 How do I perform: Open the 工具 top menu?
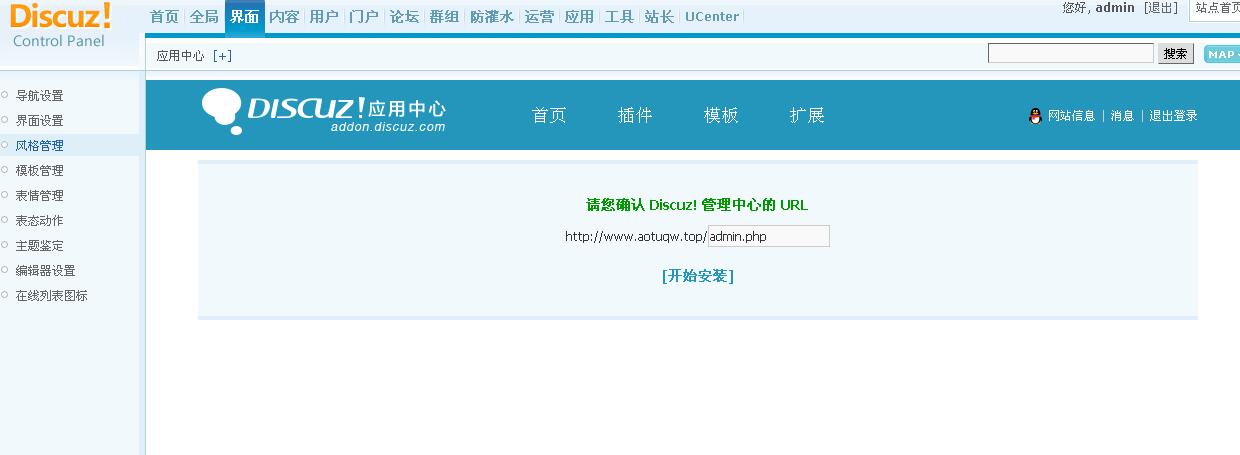tap(619, 17)
